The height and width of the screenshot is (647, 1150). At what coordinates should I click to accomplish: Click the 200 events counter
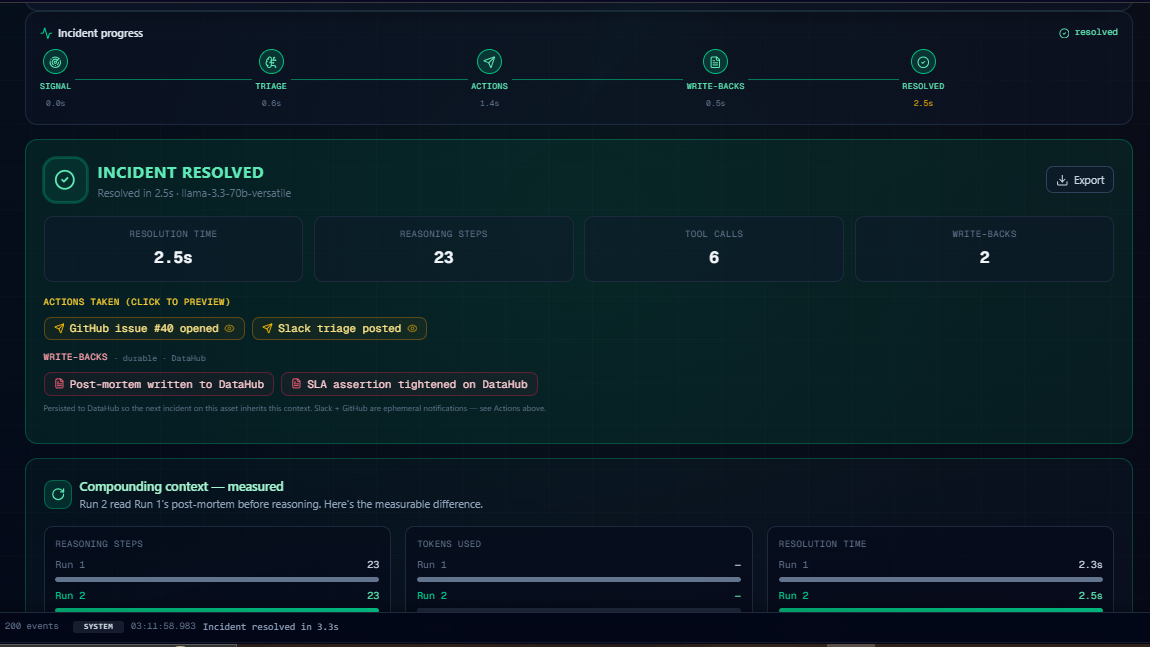click(32, 626)
